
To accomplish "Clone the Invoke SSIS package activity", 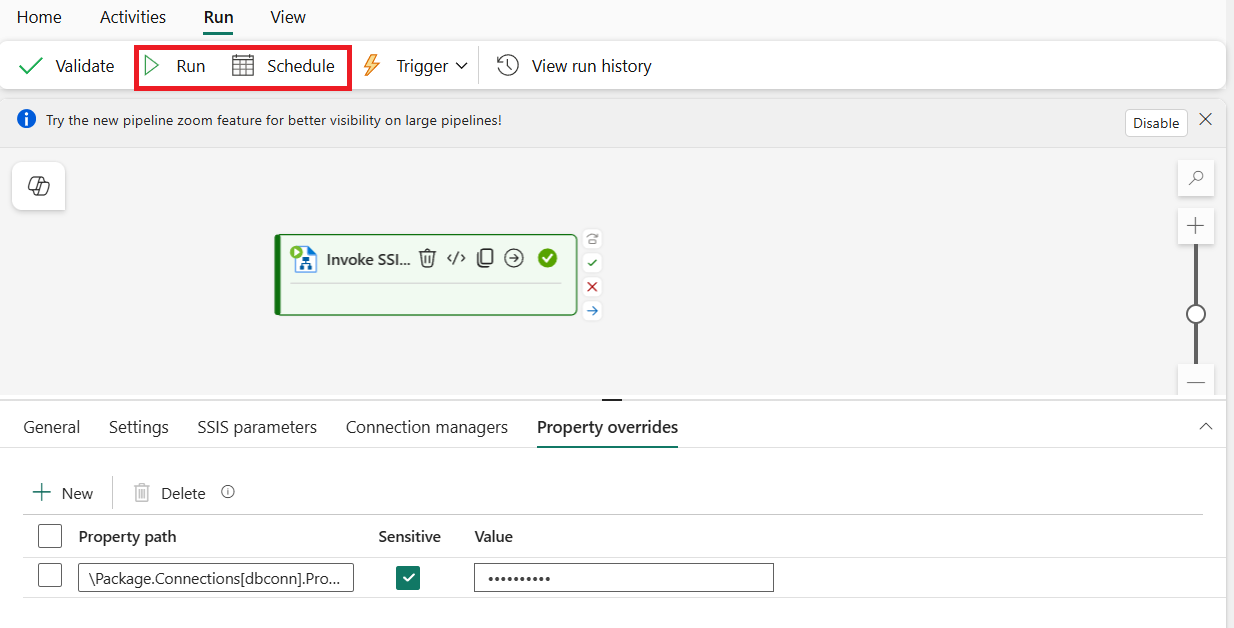I will click(x=485, y=259).
